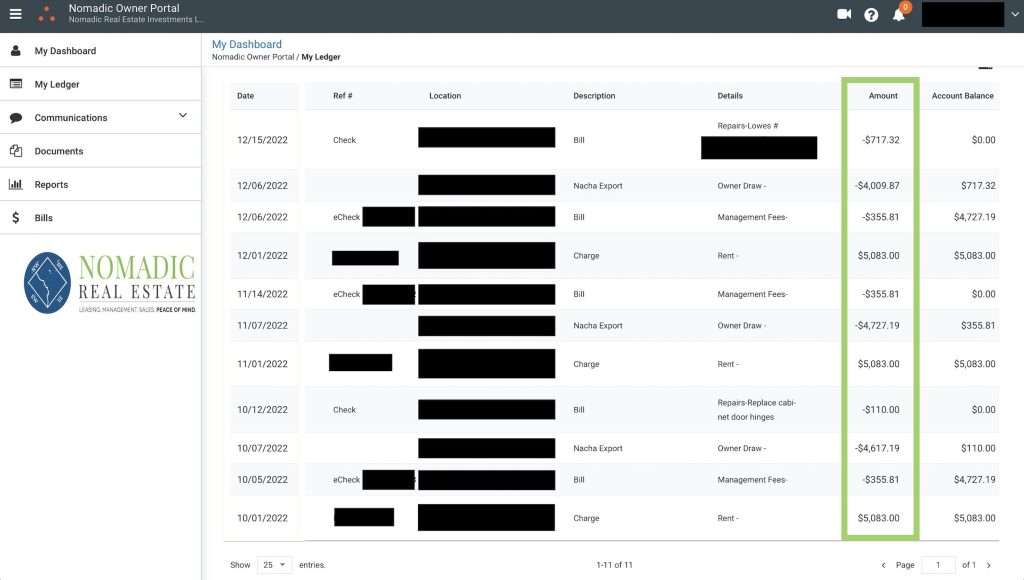This screenshot has height=580, width=1024.
Task: Open My Ledger in sidebar
Action: 57,84
